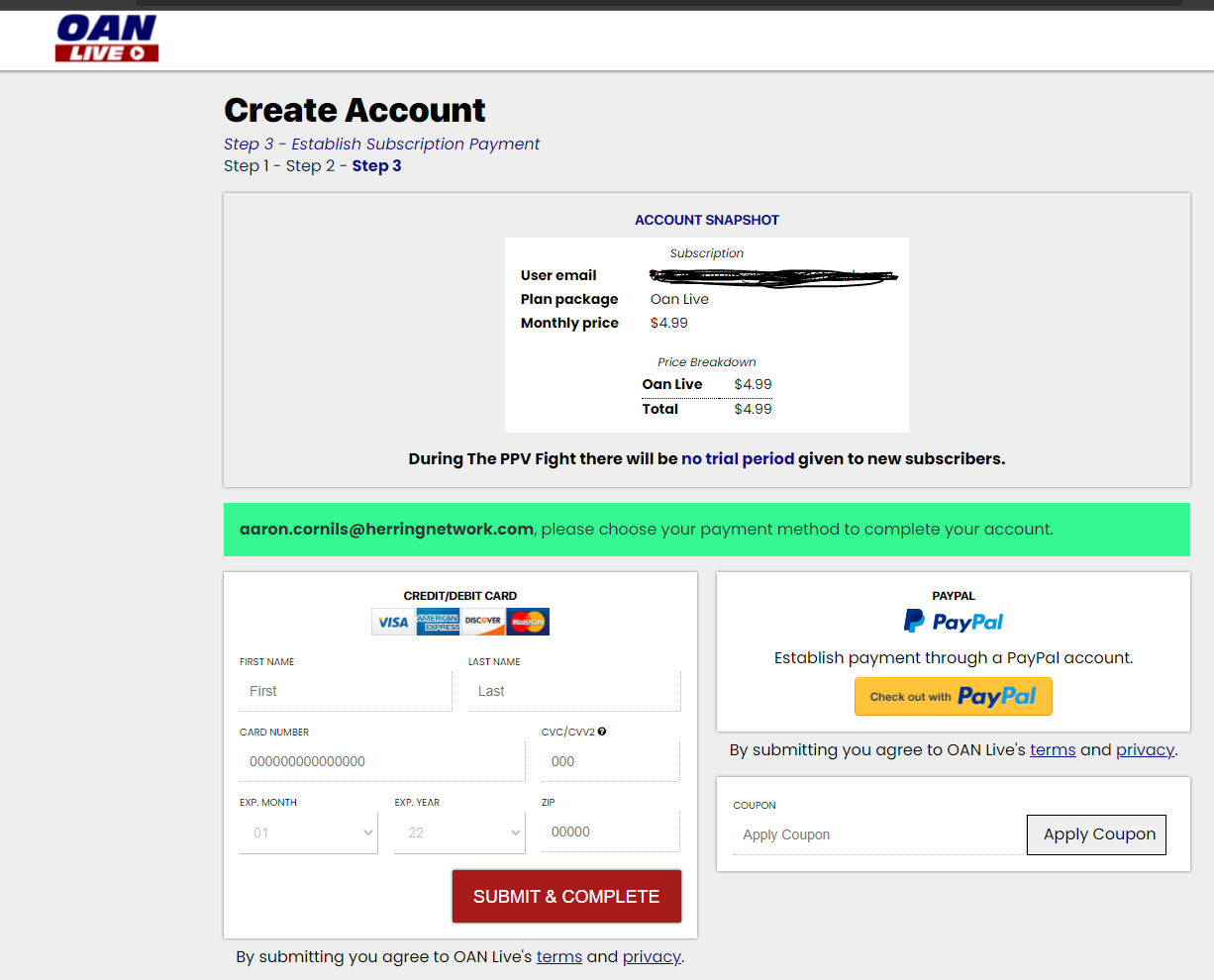Click the OAN Live logo
Screen dimensions: 1214x980
coord(107,39)
